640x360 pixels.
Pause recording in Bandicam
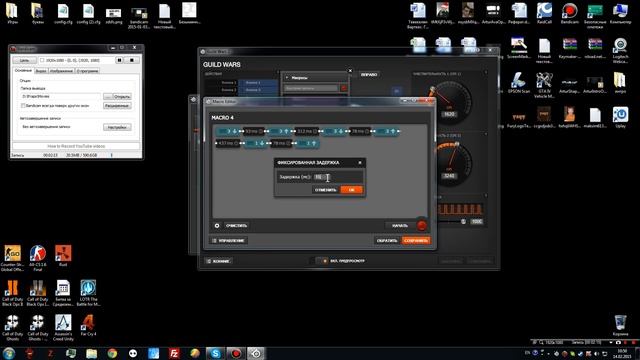click(120, 60)
